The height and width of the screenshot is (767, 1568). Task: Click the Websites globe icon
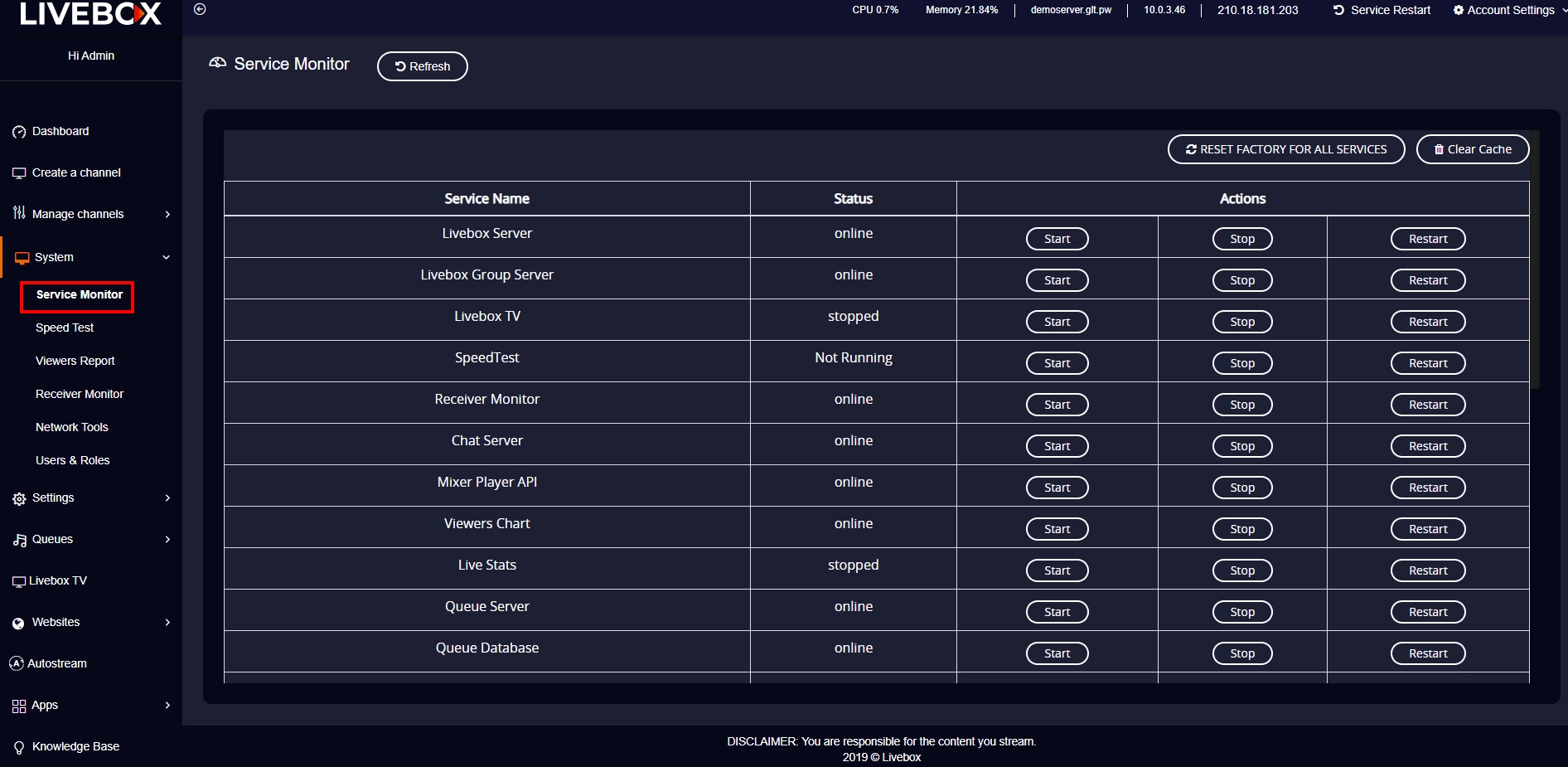18,623
